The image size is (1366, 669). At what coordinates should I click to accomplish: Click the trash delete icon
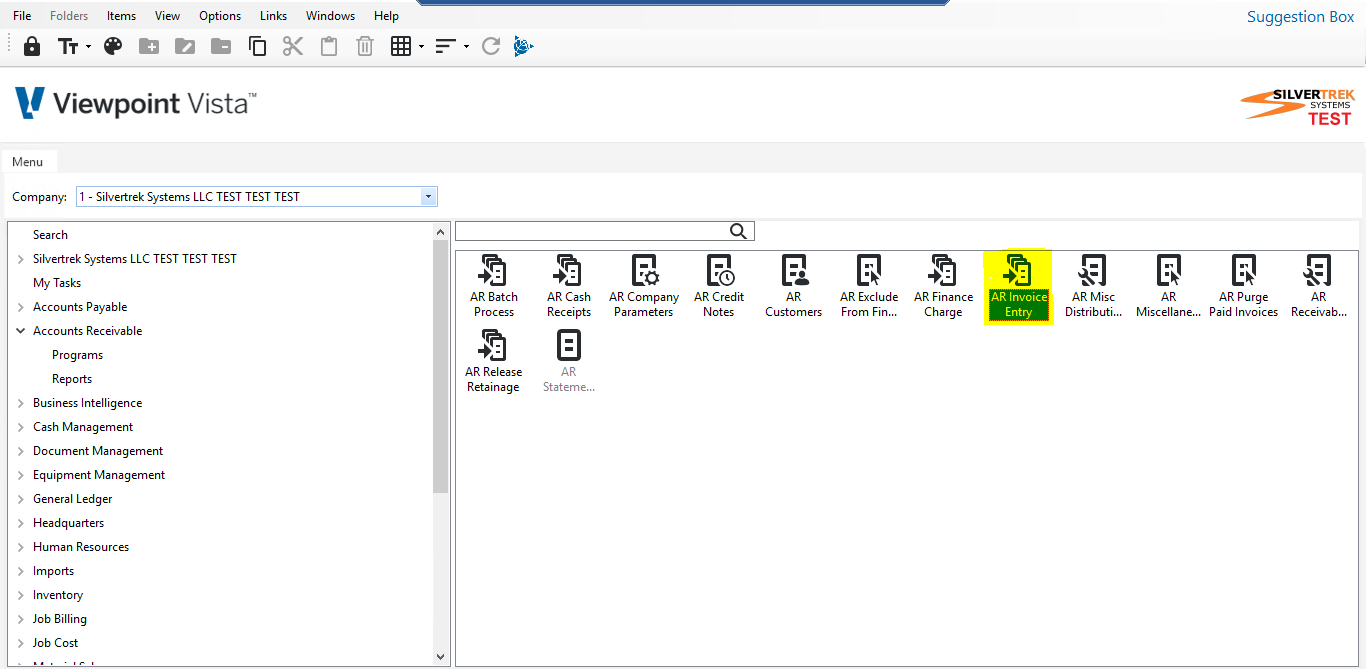click(x=365, y=46)
